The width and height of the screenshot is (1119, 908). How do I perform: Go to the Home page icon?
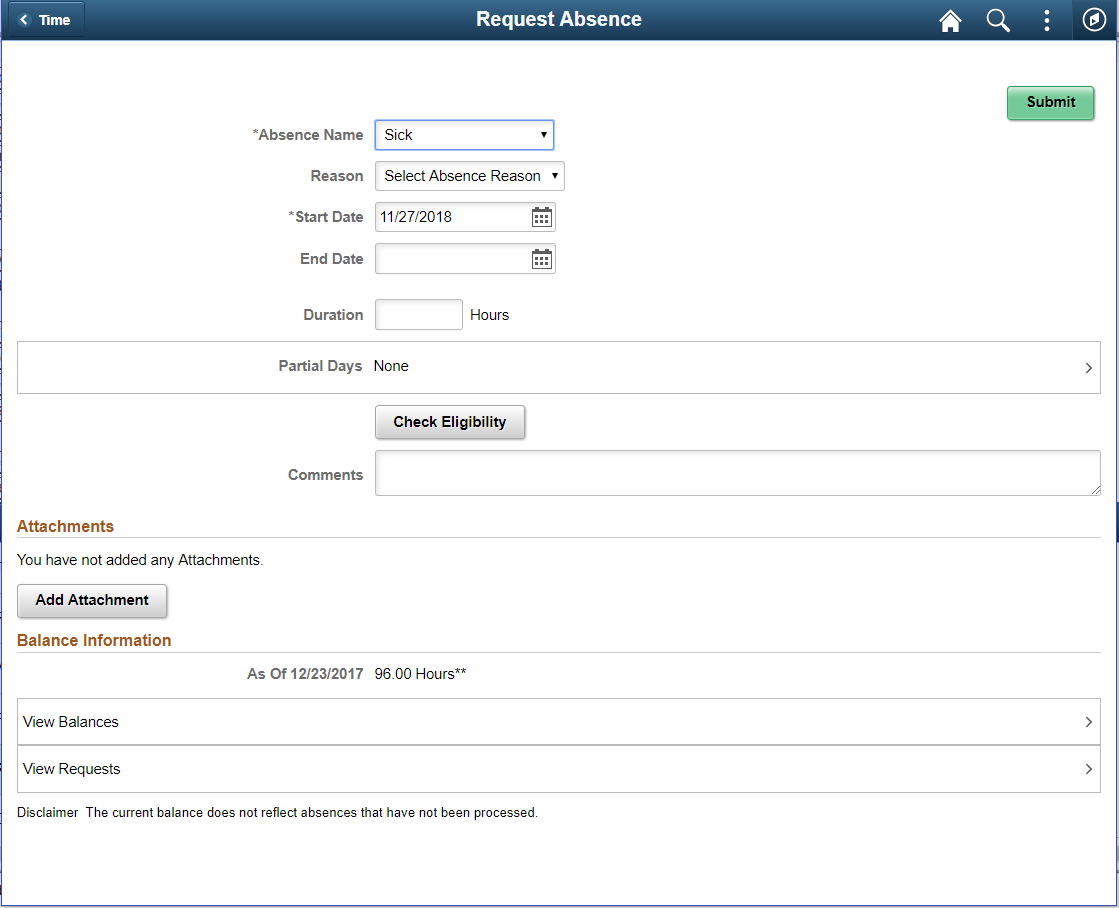(950, 21)
